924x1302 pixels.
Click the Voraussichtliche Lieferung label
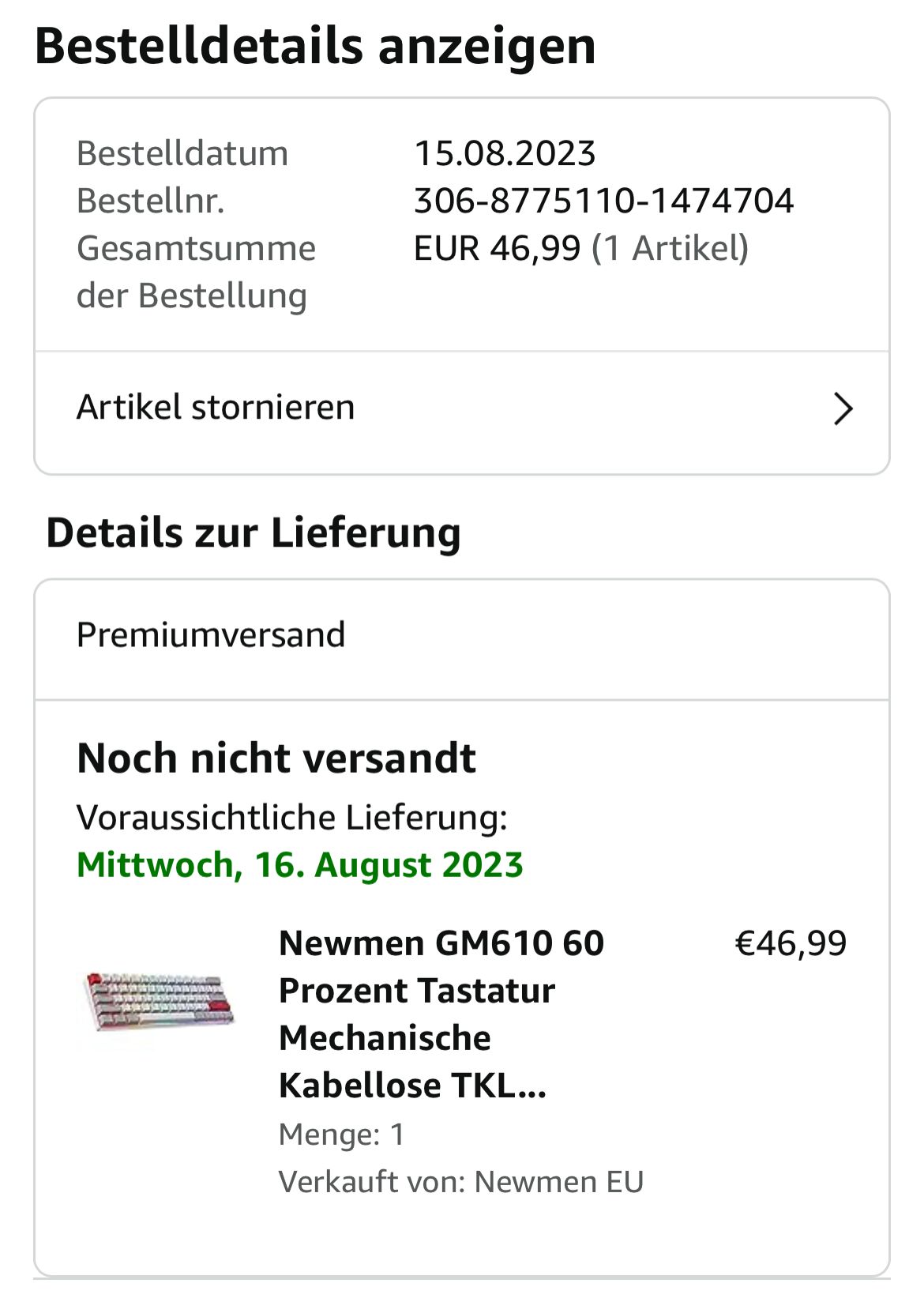(x=291, y=818)
